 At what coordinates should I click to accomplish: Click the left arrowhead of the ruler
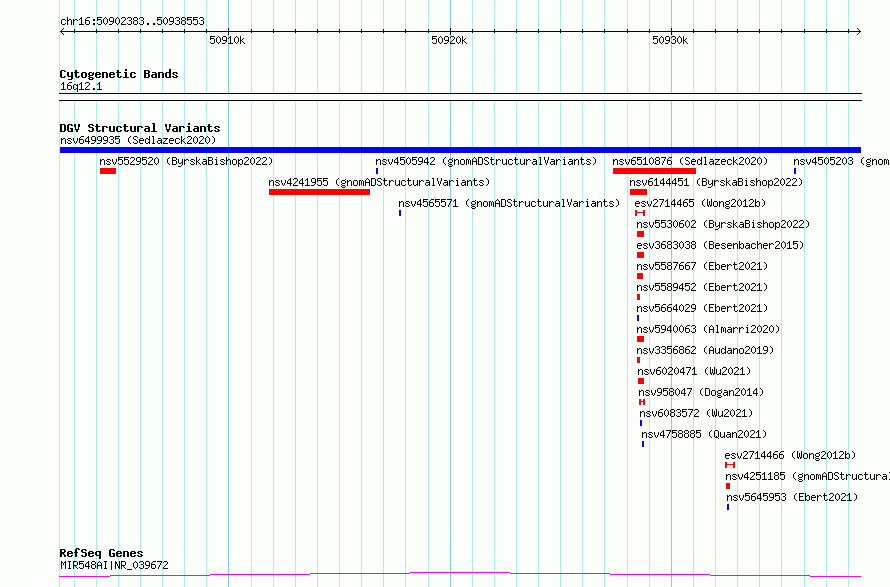pyautogui.click(x=62, y=31)
